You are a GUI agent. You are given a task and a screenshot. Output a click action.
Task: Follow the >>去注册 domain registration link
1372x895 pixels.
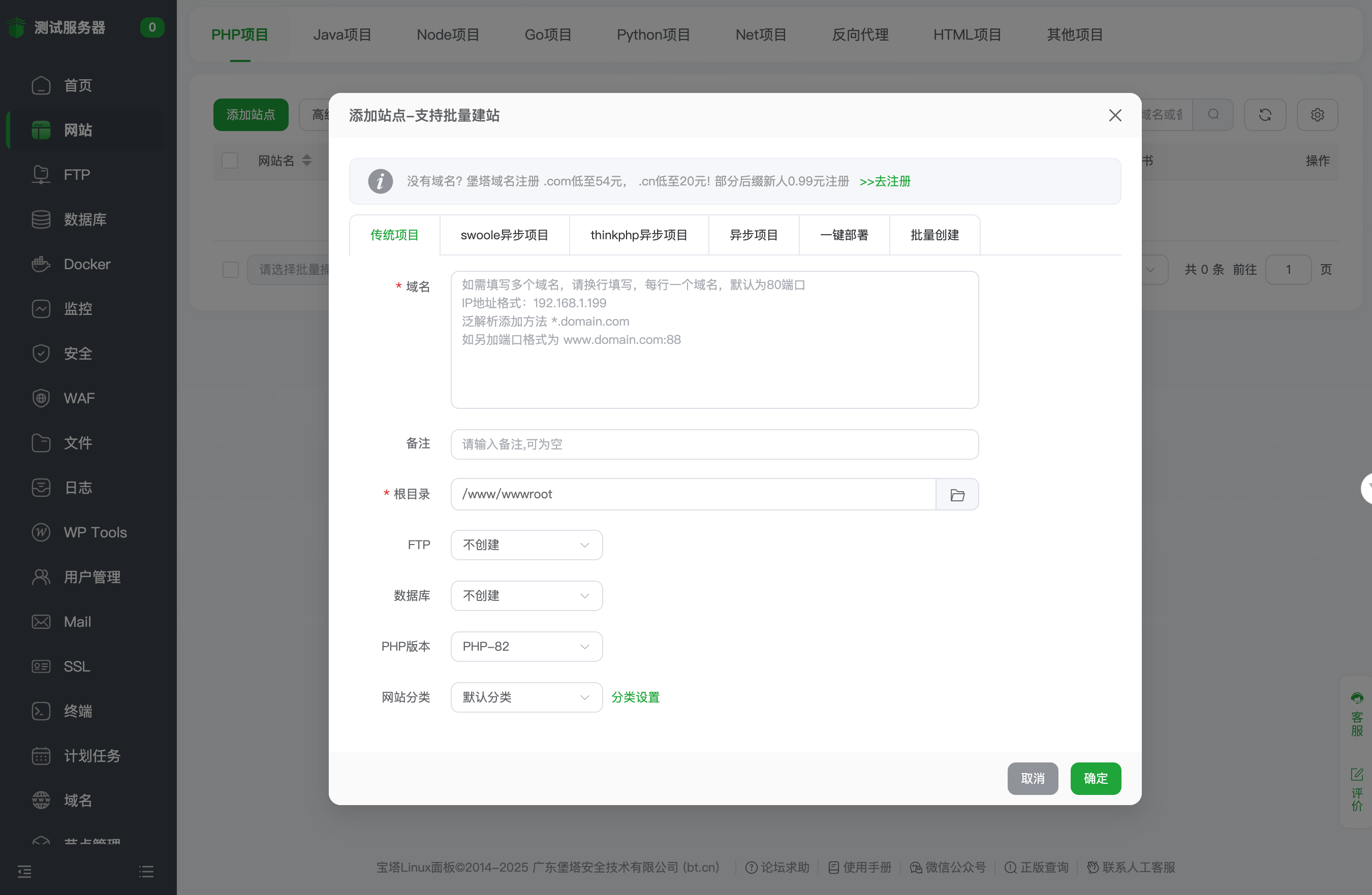(x=885, y=181)
